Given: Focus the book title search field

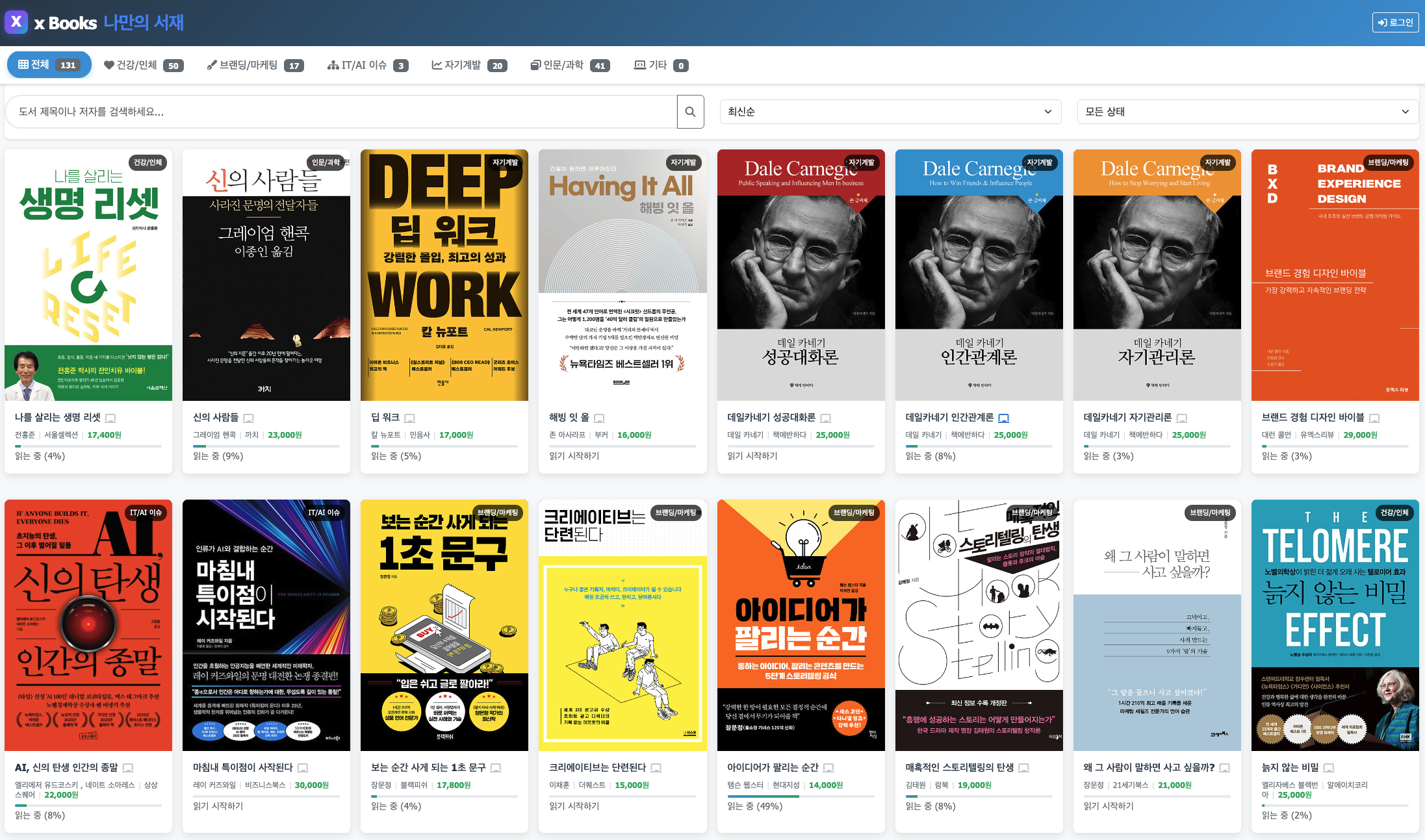Looking at the screenshot, I should [x=341, y=112].
